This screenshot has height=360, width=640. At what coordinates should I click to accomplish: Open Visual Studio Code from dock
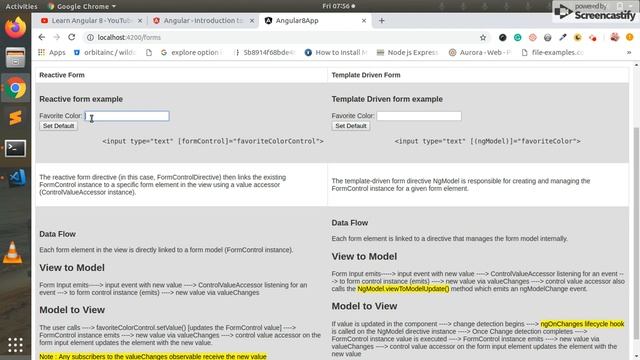coord(16,178)
